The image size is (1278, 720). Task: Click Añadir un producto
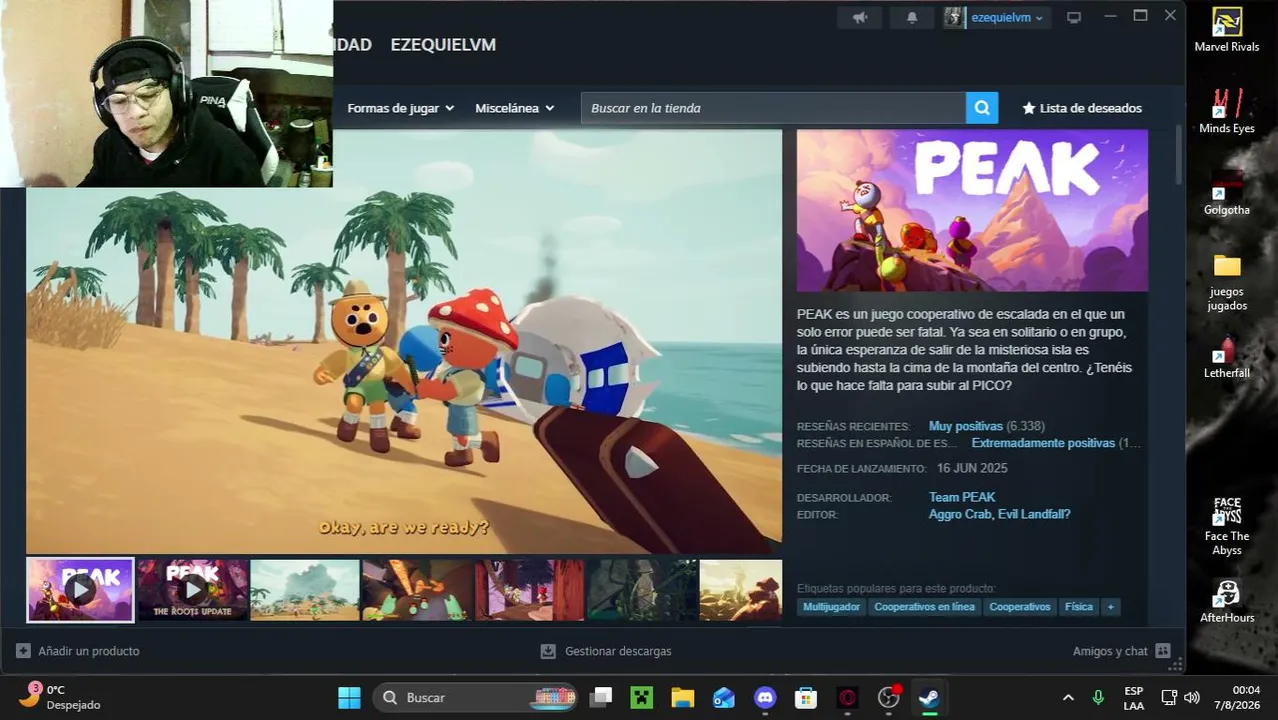click(77, 651)
